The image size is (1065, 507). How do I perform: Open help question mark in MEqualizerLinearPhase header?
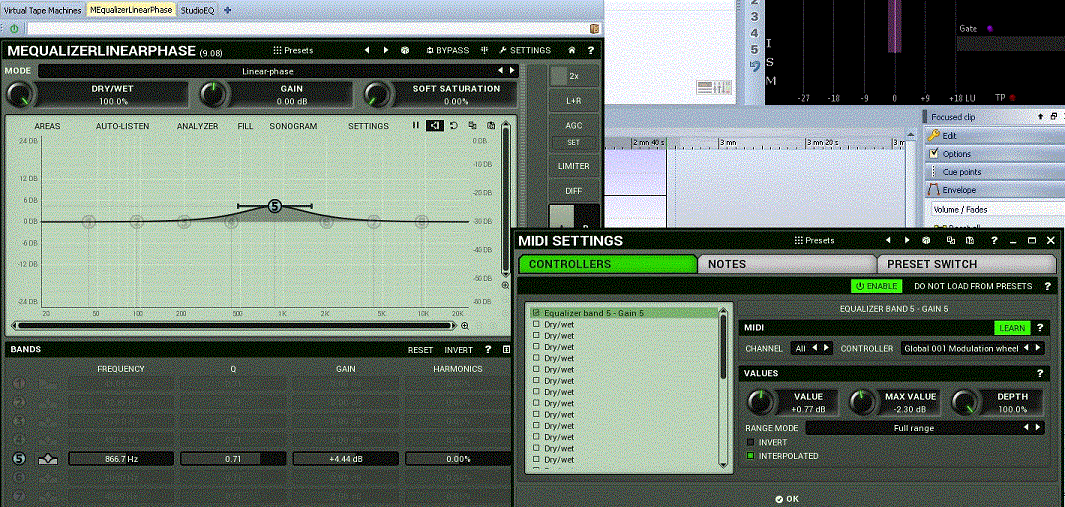[590, 50]
